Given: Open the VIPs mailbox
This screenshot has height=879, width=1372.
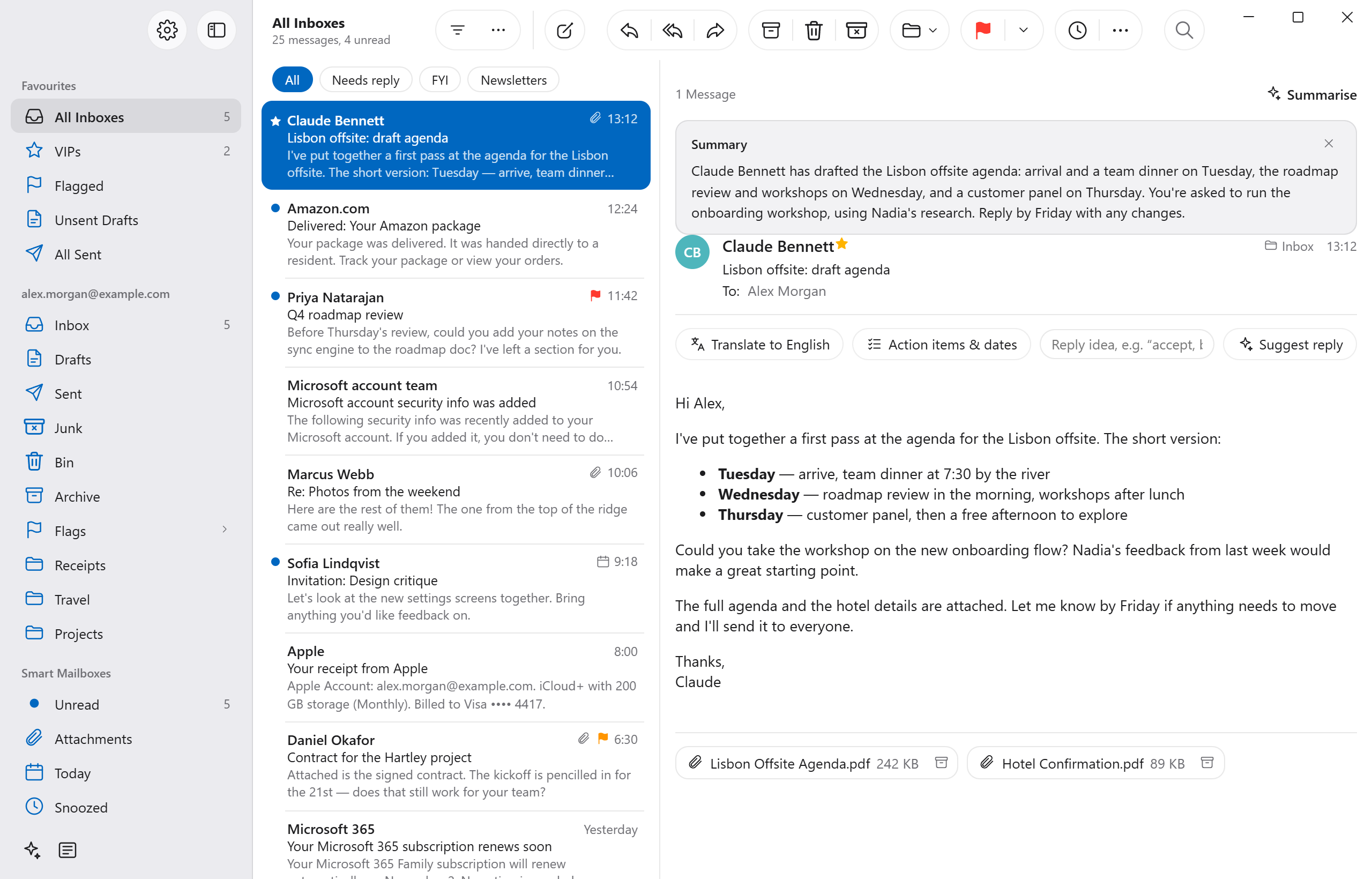Looking at the screenshot, I should (125, 151).
